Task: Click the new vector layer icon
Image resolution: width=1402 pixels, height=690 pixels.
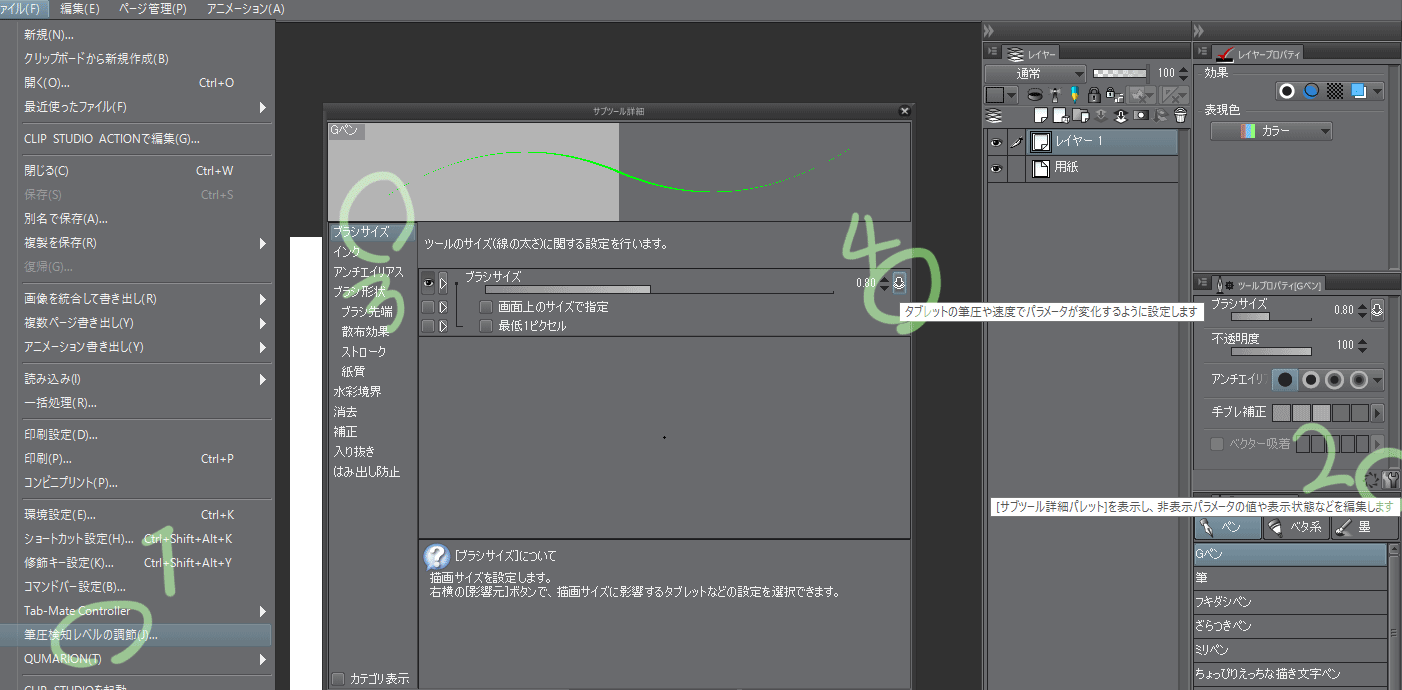Action: click(x=1061, y=116)
